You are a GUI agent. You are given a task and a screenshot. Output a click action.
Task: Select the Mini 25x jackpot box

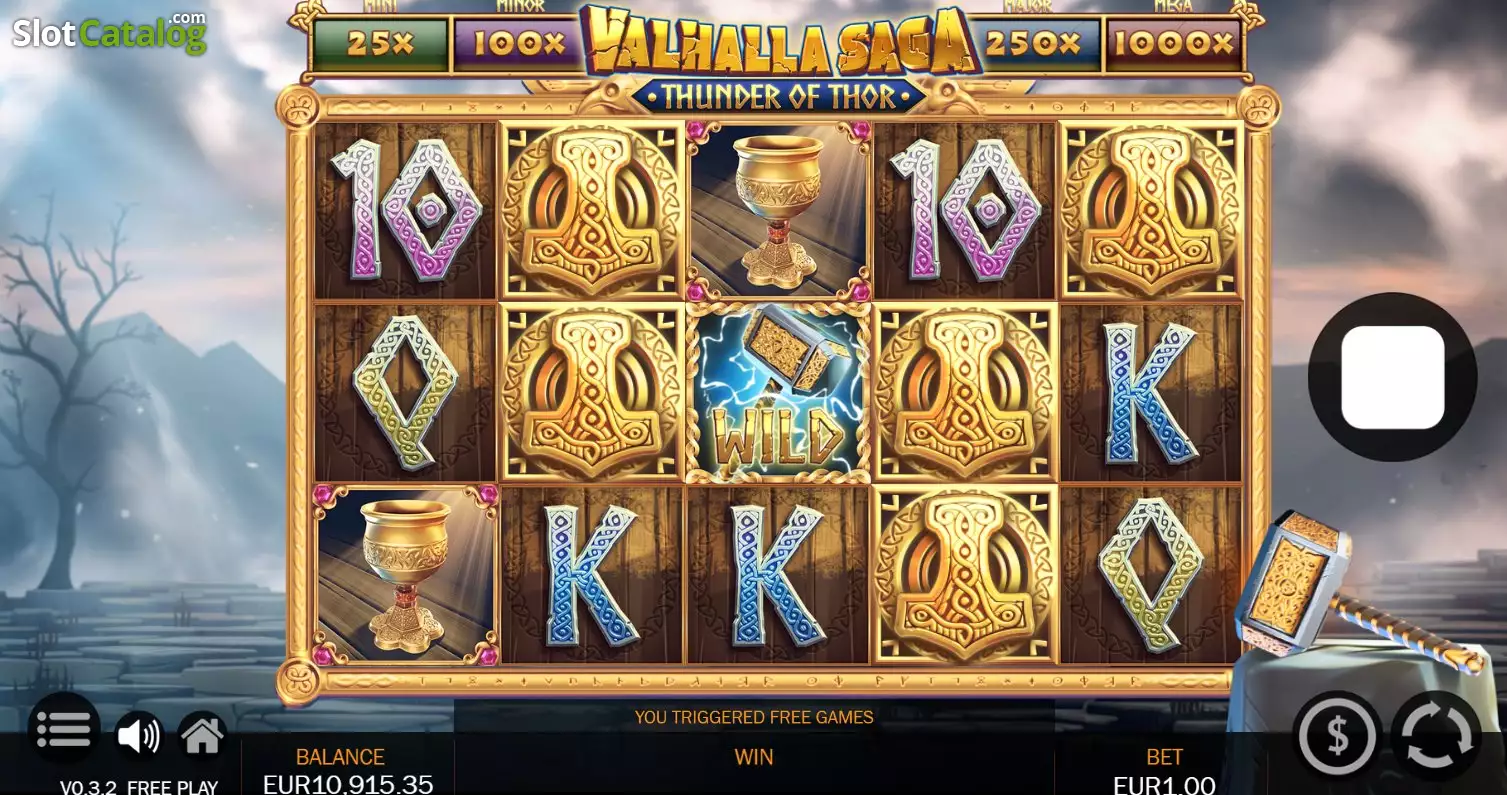coord(381,43)
